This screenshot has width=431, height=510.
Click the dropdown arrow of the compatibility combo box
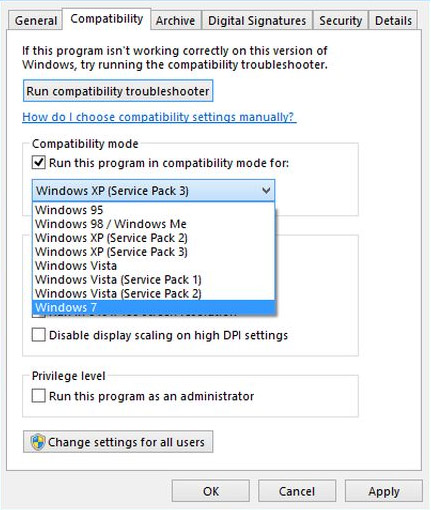coord(266,191)
